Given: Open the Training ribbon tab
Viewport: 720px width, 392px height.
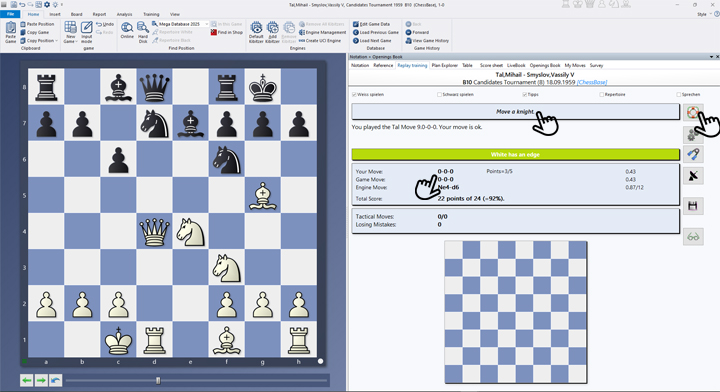Looking at the screenshot, I should pyautogui.click(x=151, y=14).
